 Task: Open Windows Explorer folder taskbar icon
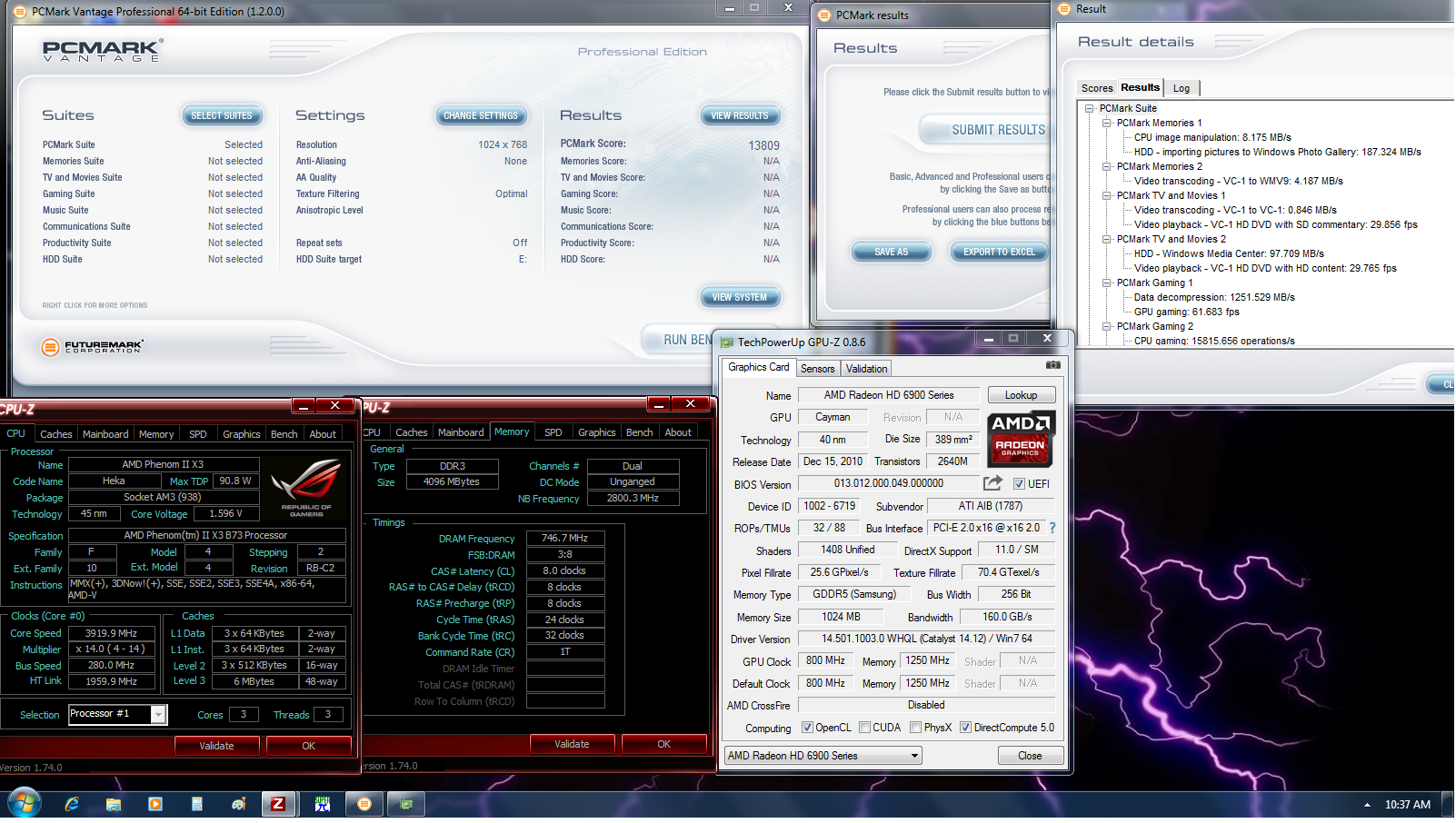coord(114,804)
